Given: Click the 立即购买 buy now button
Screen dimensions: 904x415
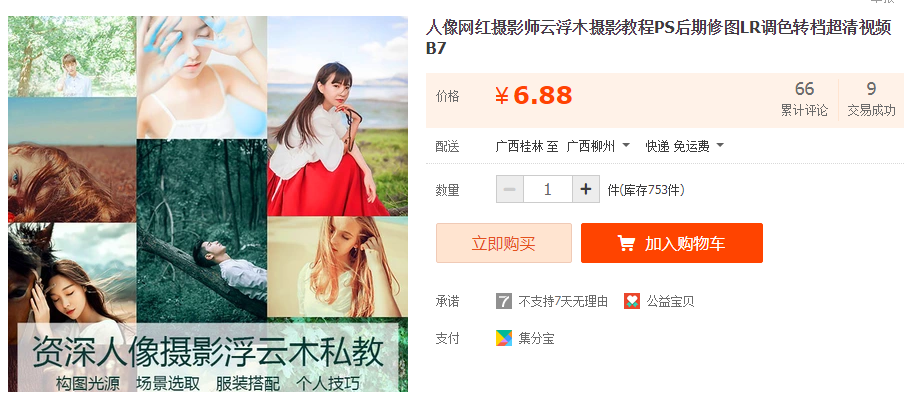Looking at the screenshot, I should point(504,243).
